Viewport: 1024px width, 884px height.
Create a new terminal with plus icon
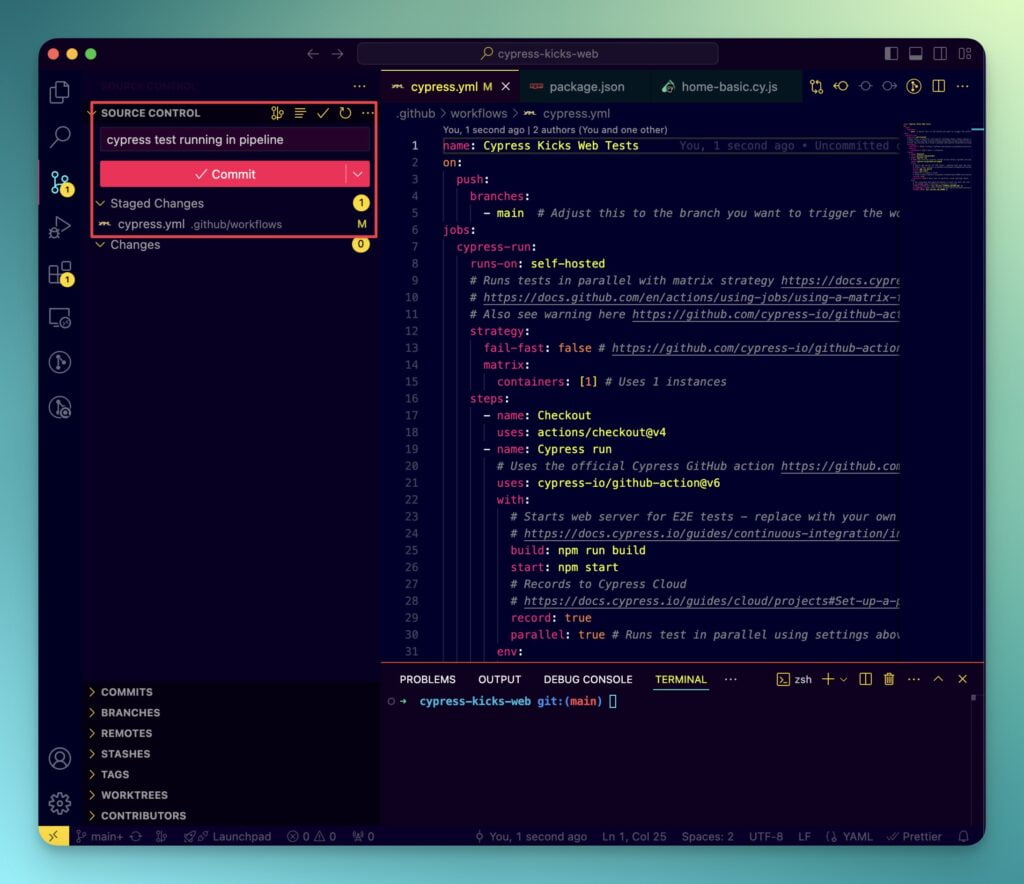tap(828, 679)
